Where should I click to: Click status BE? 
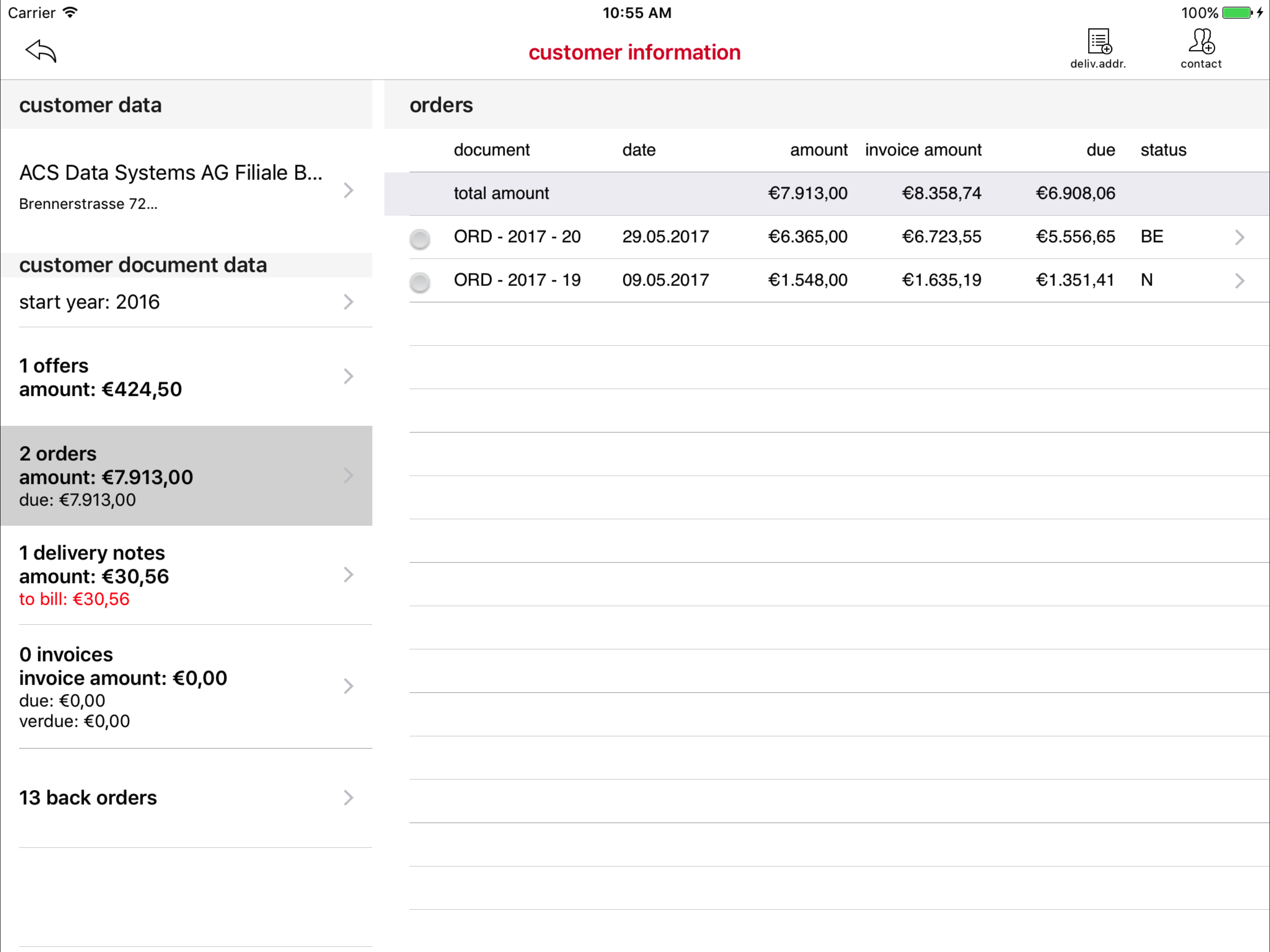click(x=1152, y=237)
